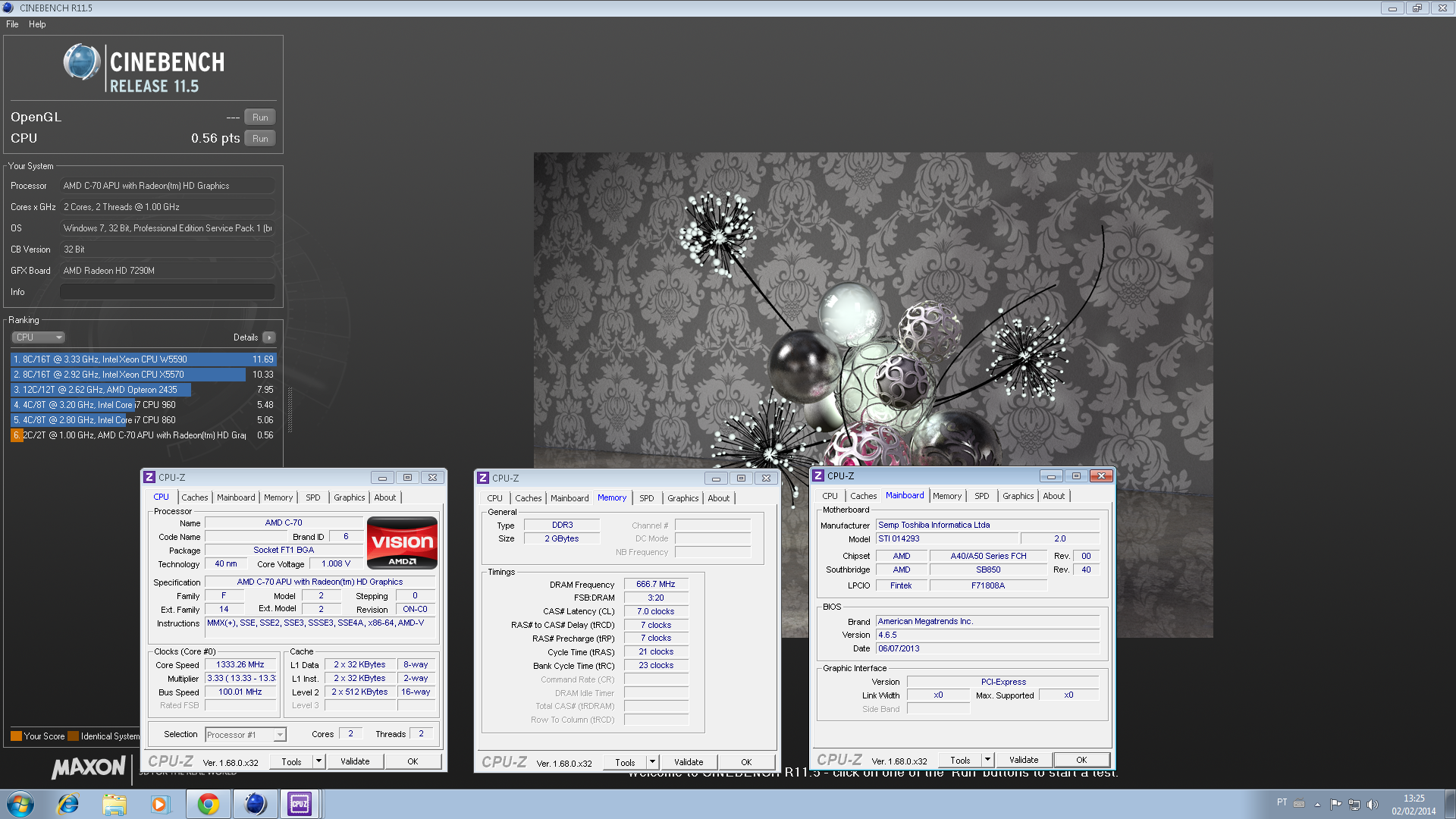This screenshot has height=819, width=1456.
Task: Click Tools button in right CPU-Z window
Action: coord(961,761)
